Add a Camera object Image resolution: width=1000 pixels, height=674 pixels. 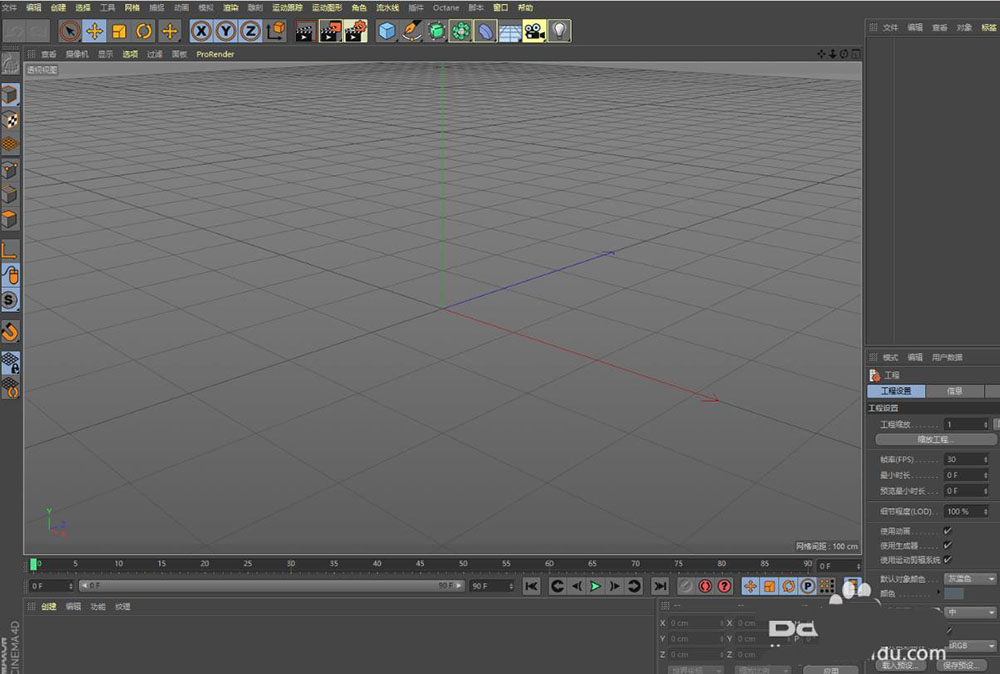coord(534,31)
